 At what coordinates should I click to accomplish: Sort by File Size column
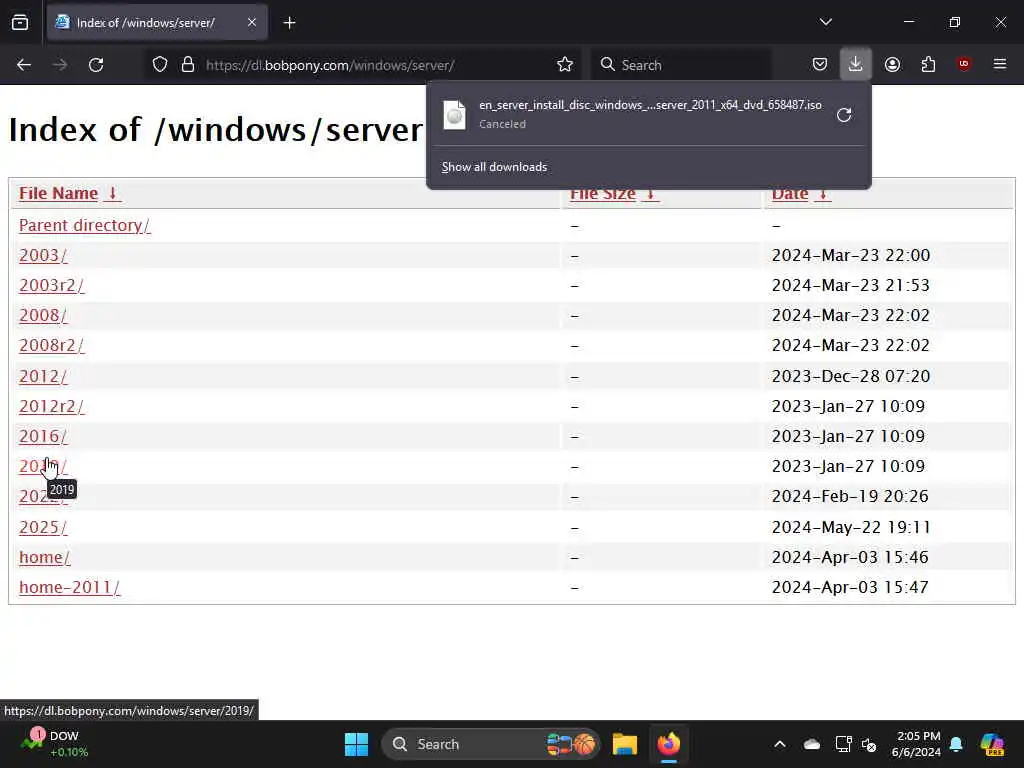[x=603, y=195]
